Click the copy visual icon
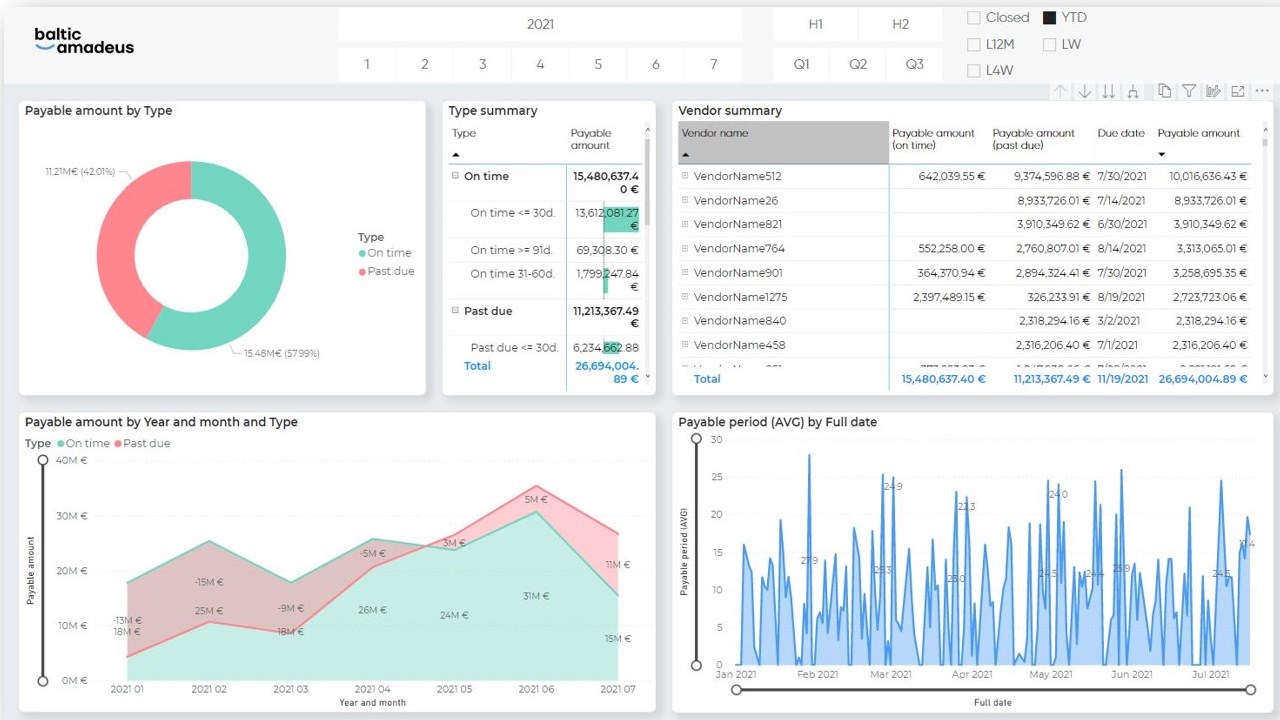Screen dimensions: 1280x720 (x=1165, y=91)
